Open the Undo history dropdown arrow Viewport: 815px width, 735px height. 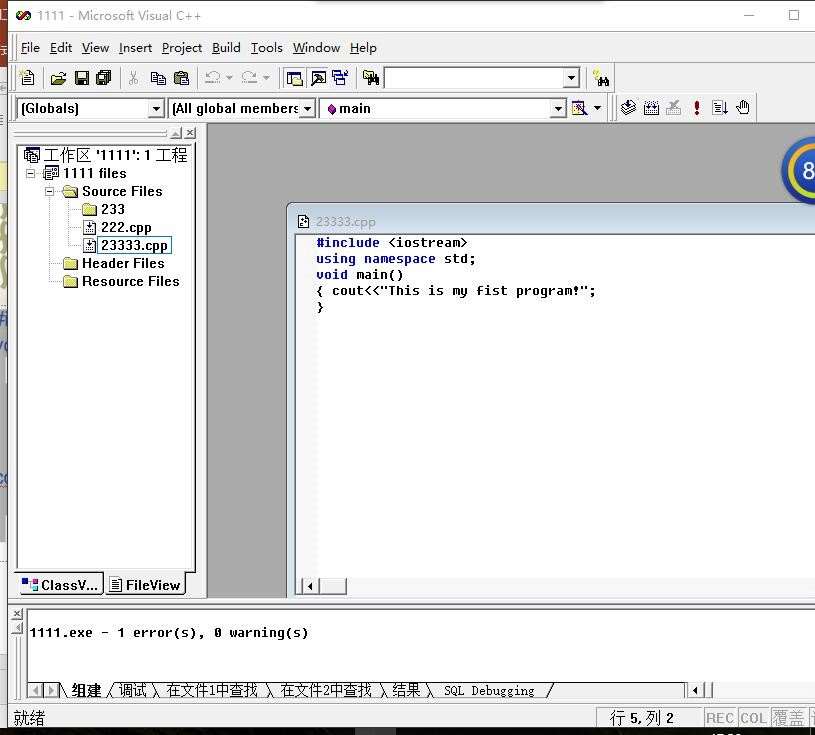(x=229, y=78)
